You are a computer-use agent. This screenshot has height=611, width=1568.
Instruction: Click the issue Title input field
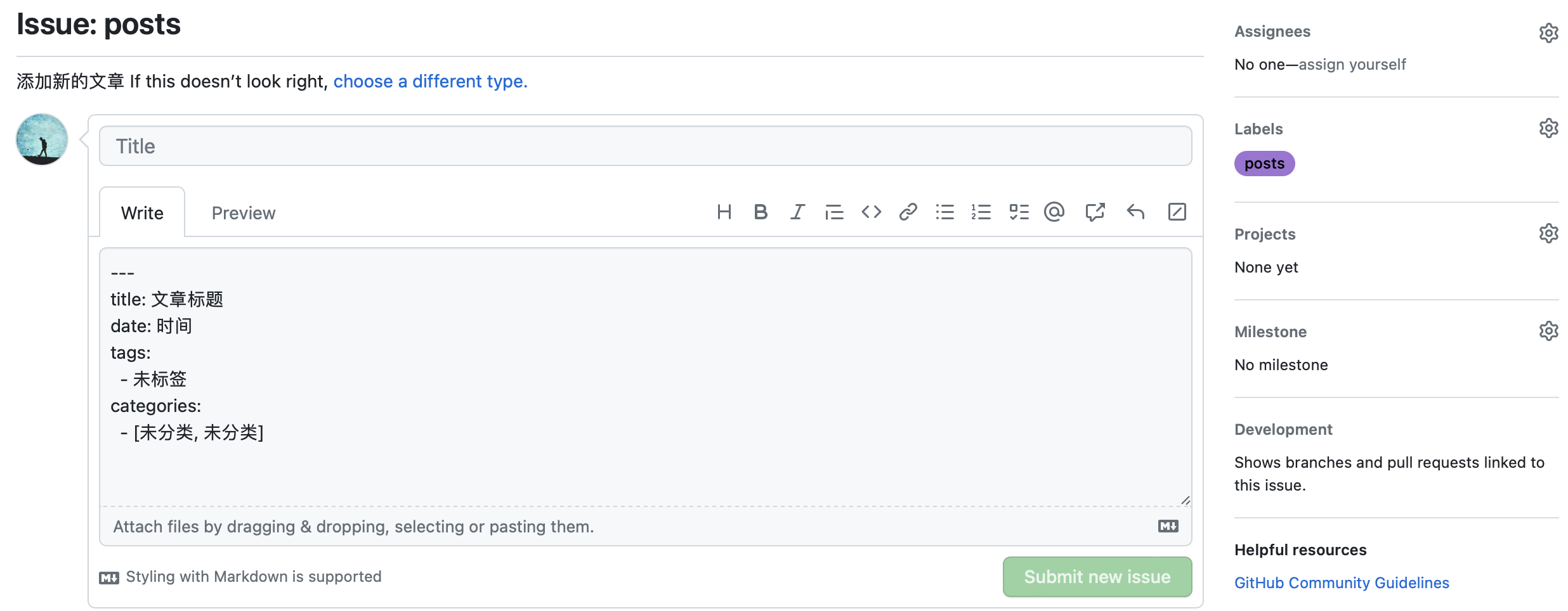tap(645, 146)
